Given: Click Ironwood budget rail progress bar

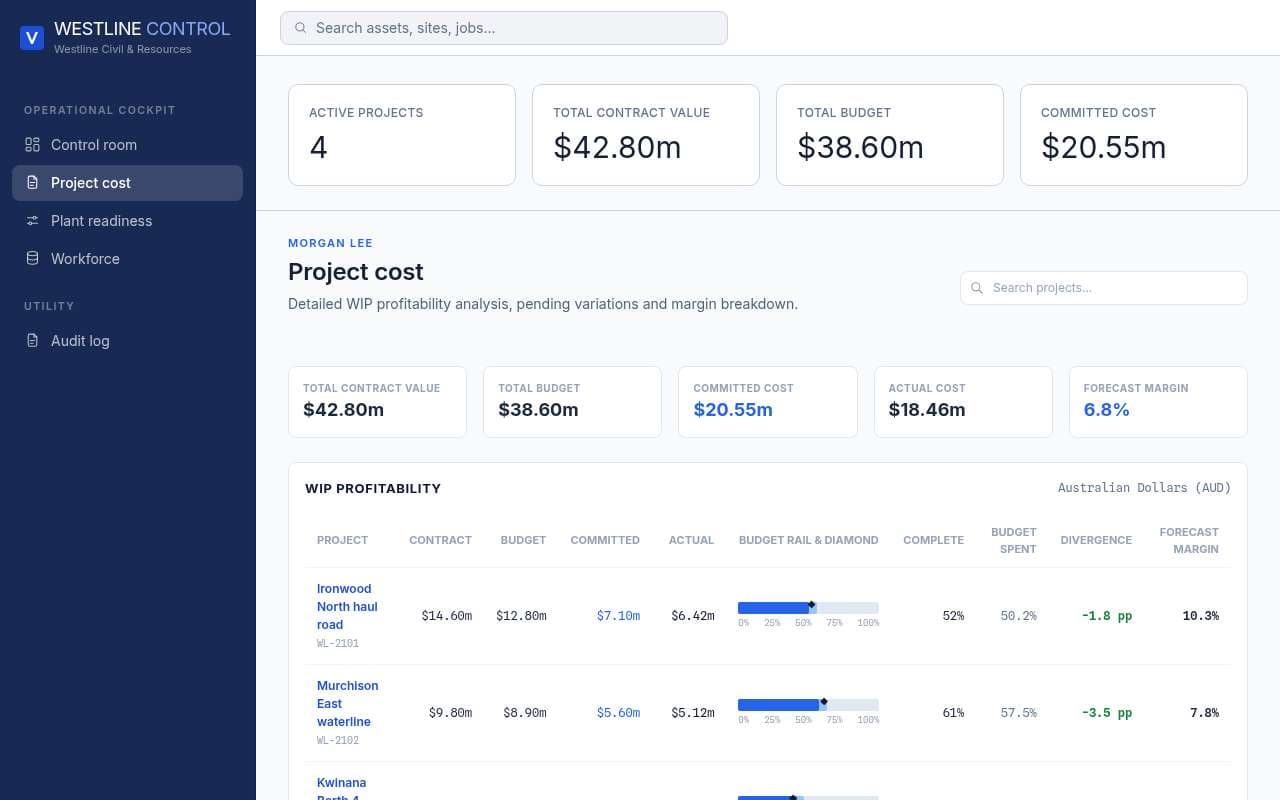Looking at the screenshot, I should [x=808, y=608].
